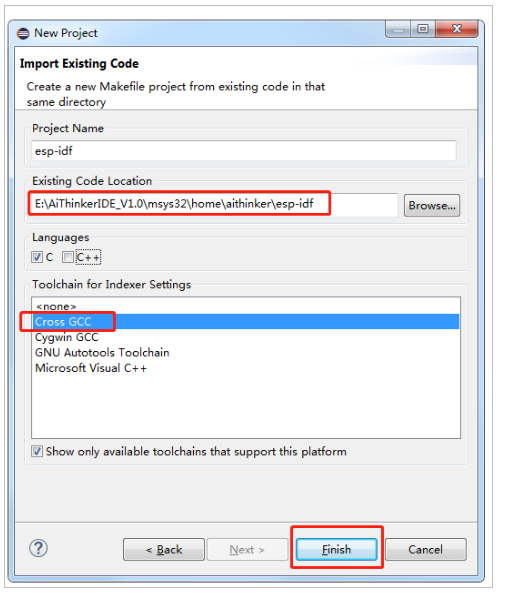Enable the C++ language checkbox
This screenshot has height=598, width=505.
(68, 257)
